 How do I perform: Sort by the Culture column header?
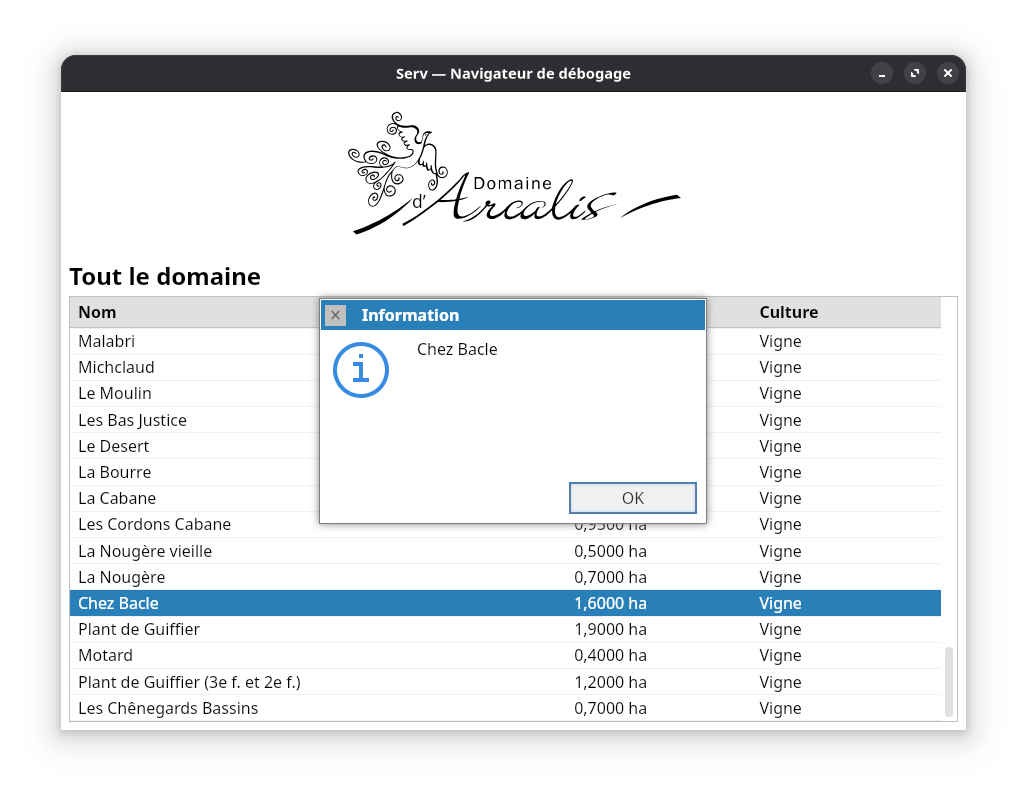coord(788,312)
